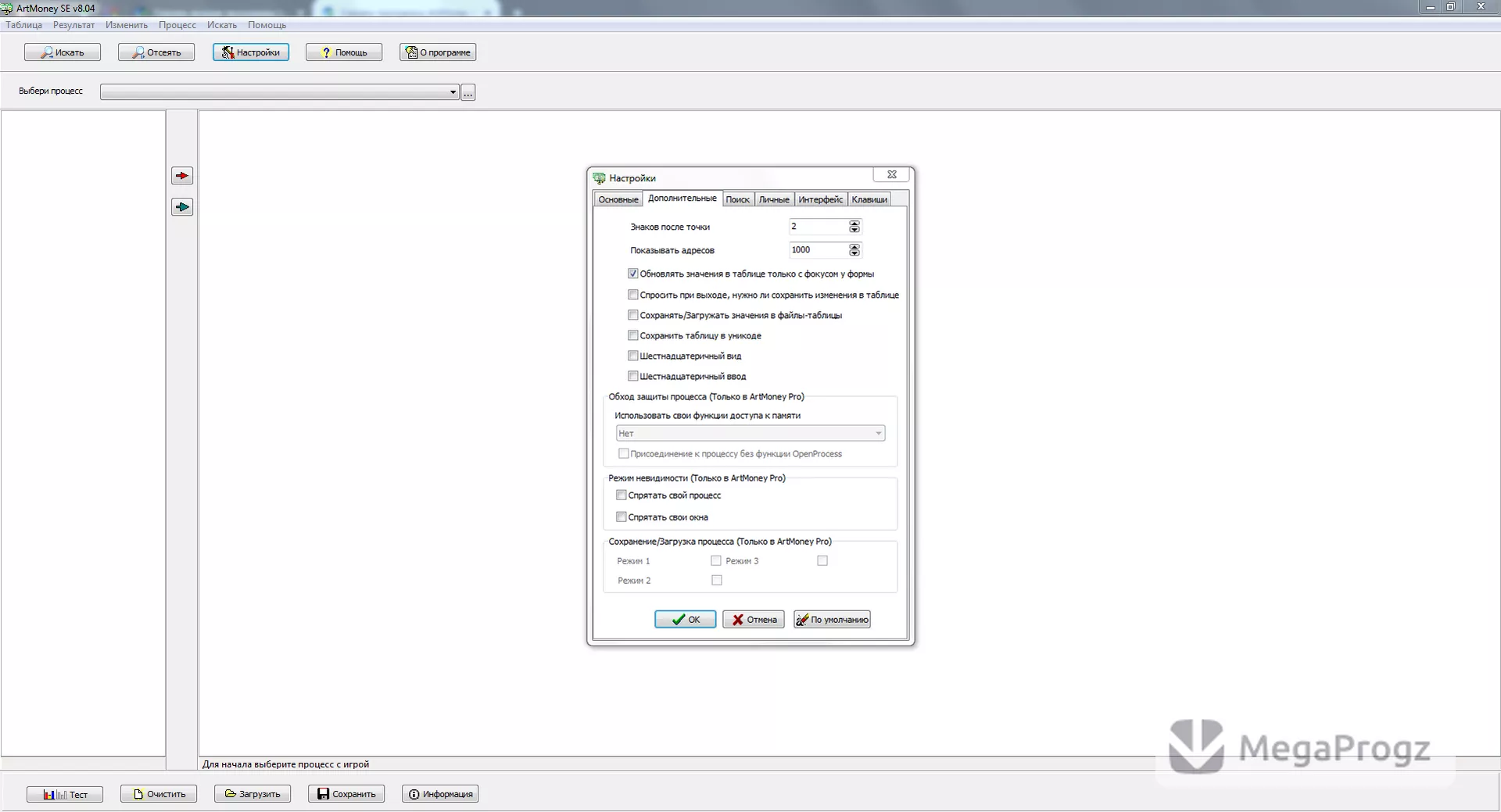1501x812 pixels.
Task: Switch to the Основные tab
Action: pos(618,200)
